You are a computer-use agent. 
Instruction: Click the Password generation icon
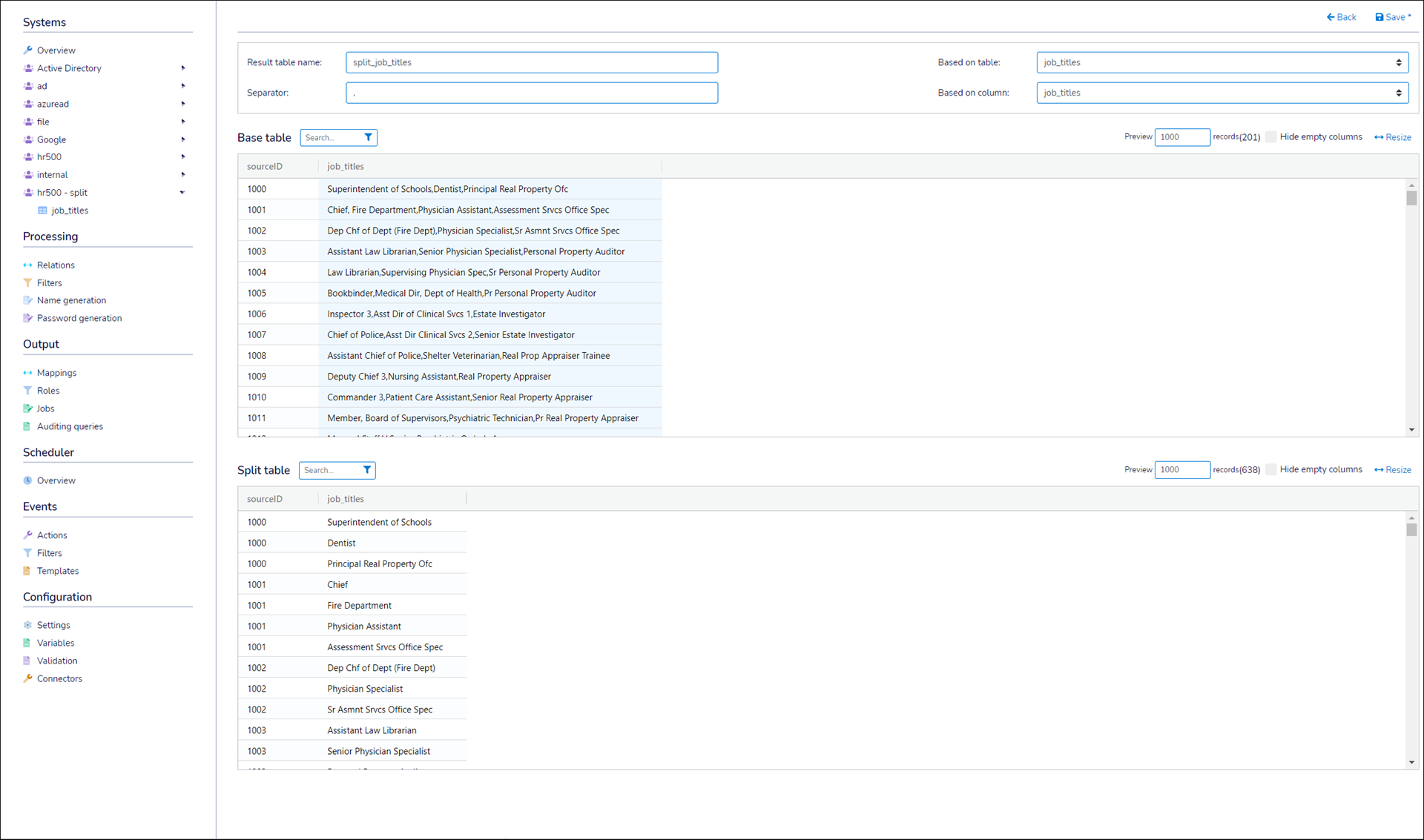[x=28, y=318]
